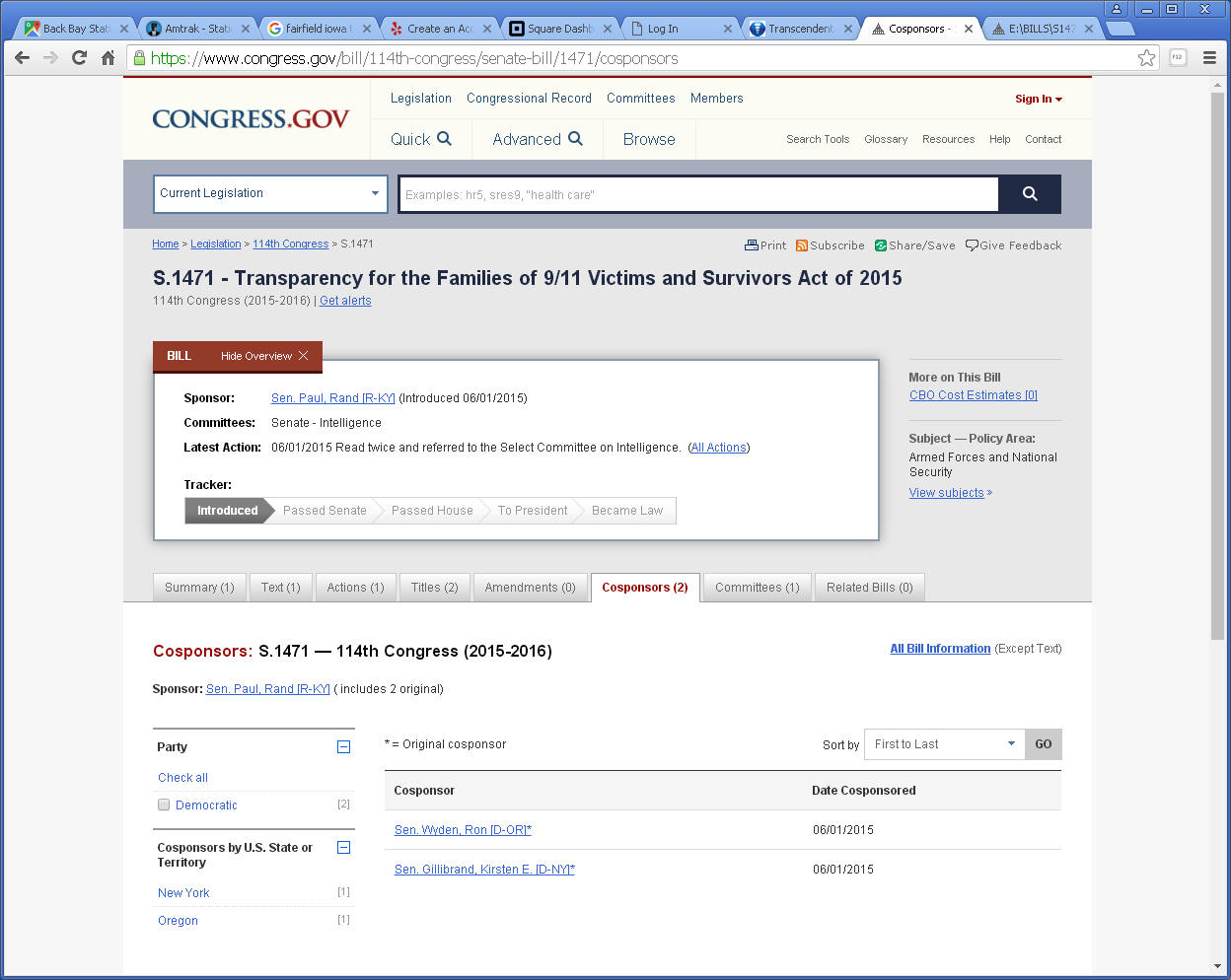Click the Introduced tracker step
1231x980 pixels.
coord(227,511)
